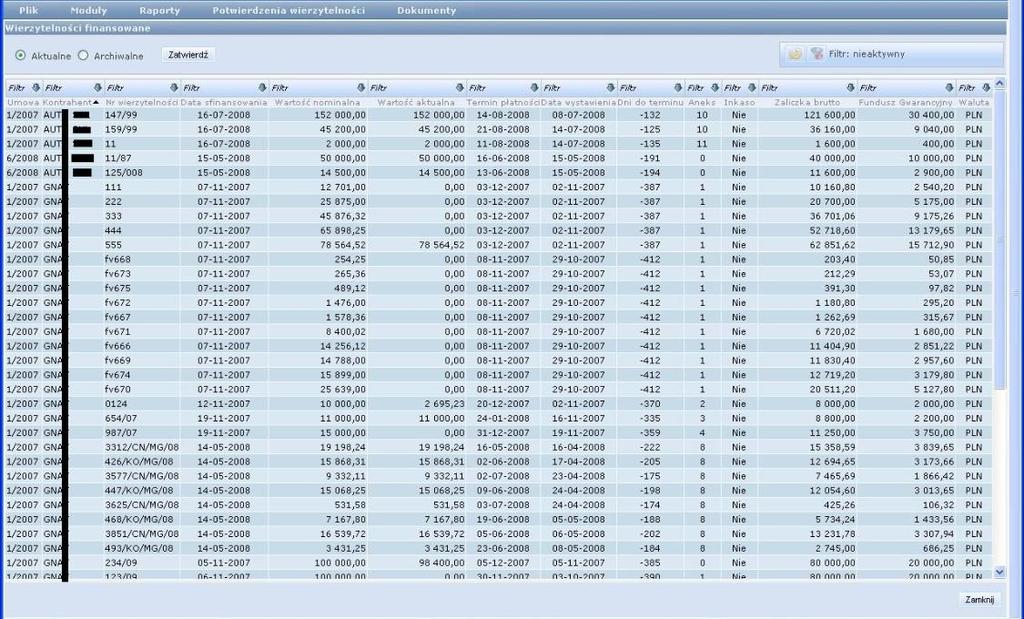Screen dimensions: 1024x619
Task: Click the value 98 400,00 in Wartość aktualna
Action: click(441, 562)
